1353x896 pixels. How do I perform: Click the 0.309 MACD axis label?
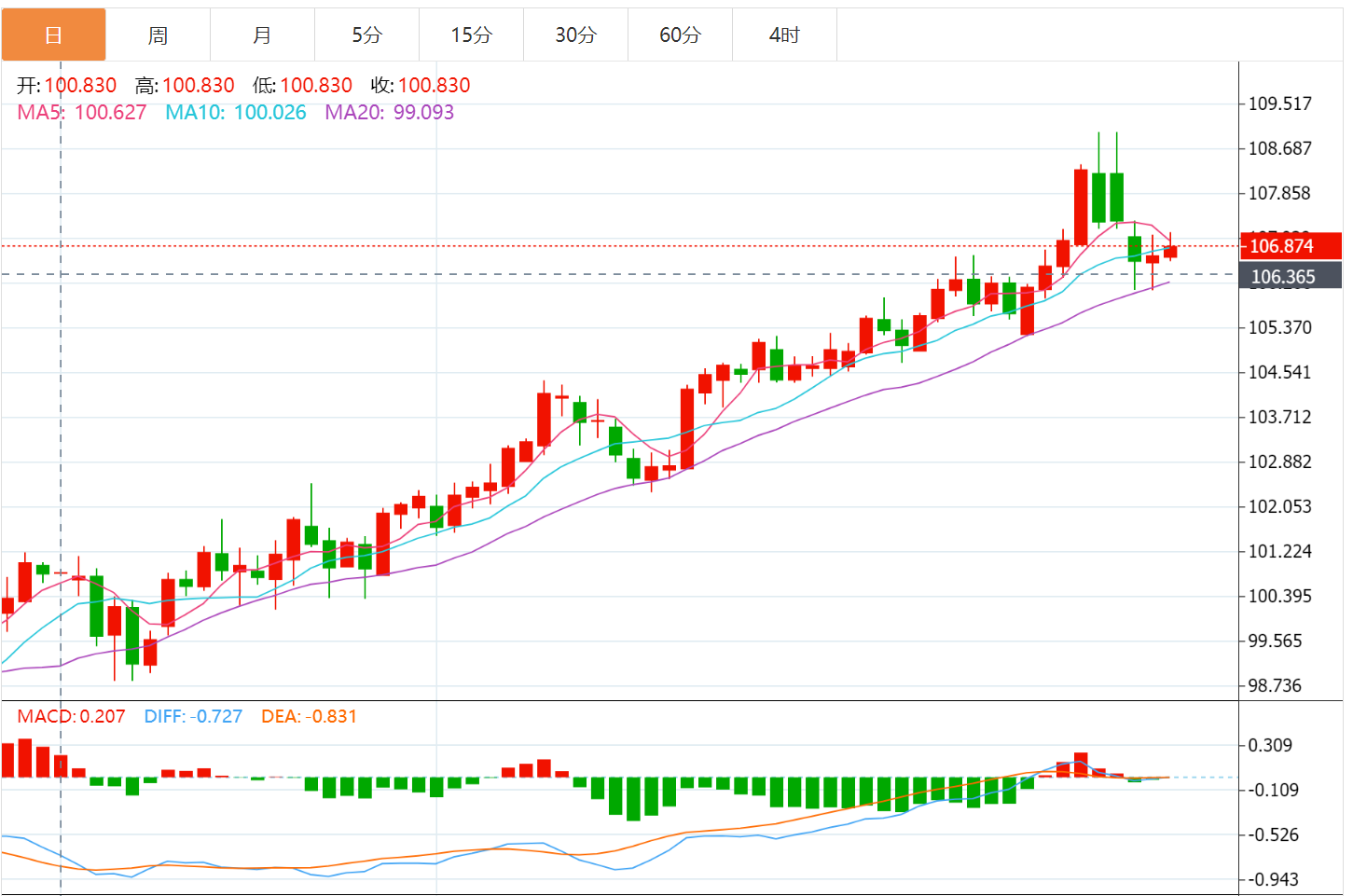pos(1271,745)
